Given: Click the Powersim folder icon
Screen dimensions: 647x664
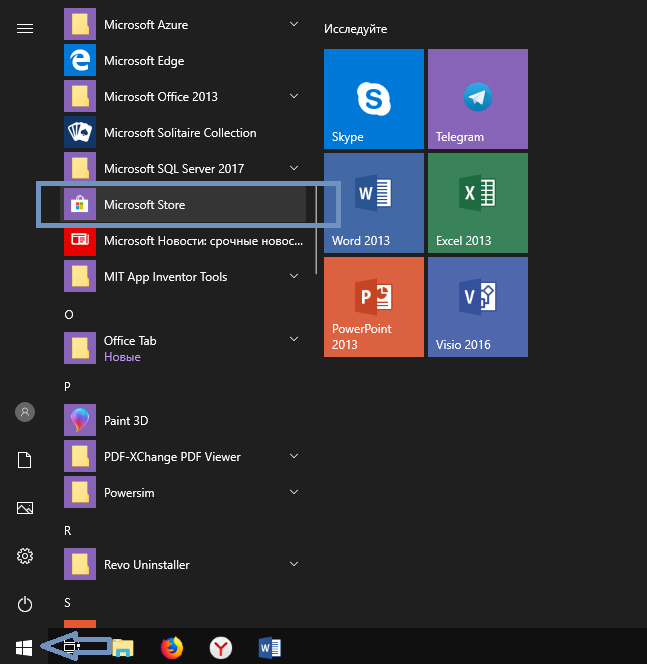Looking at the screenshot, I should coord(80,492).
